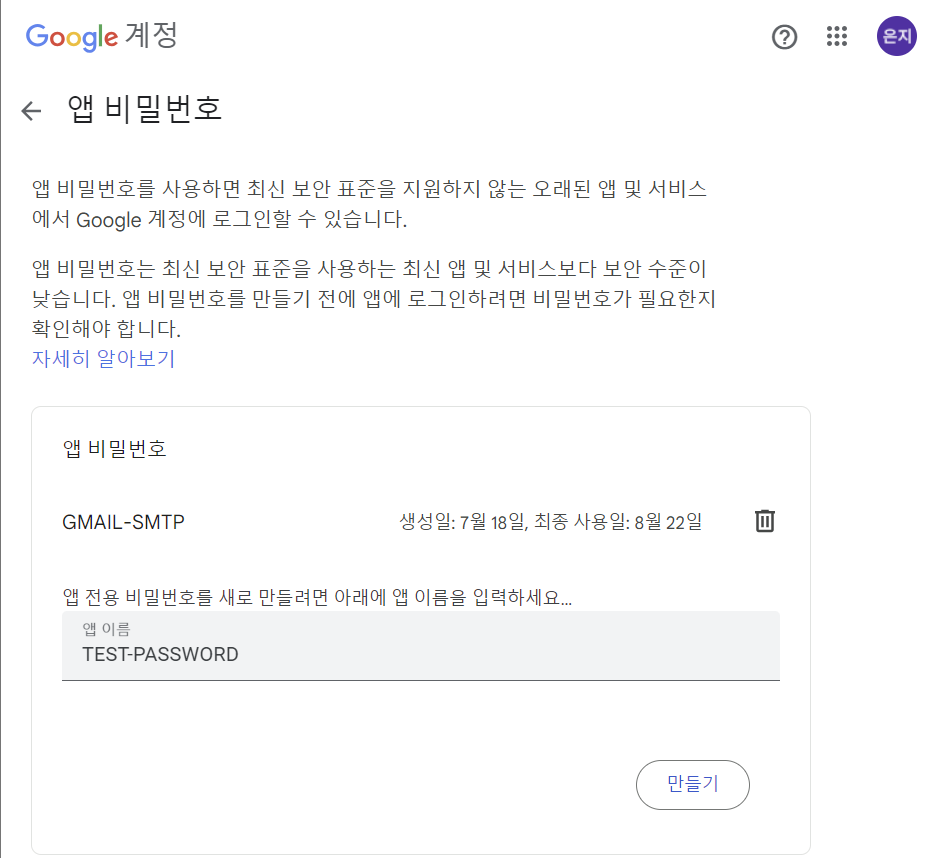Open the 은지 account avatar menu
Screen dimensions: 933x858
tap(896, 36)
